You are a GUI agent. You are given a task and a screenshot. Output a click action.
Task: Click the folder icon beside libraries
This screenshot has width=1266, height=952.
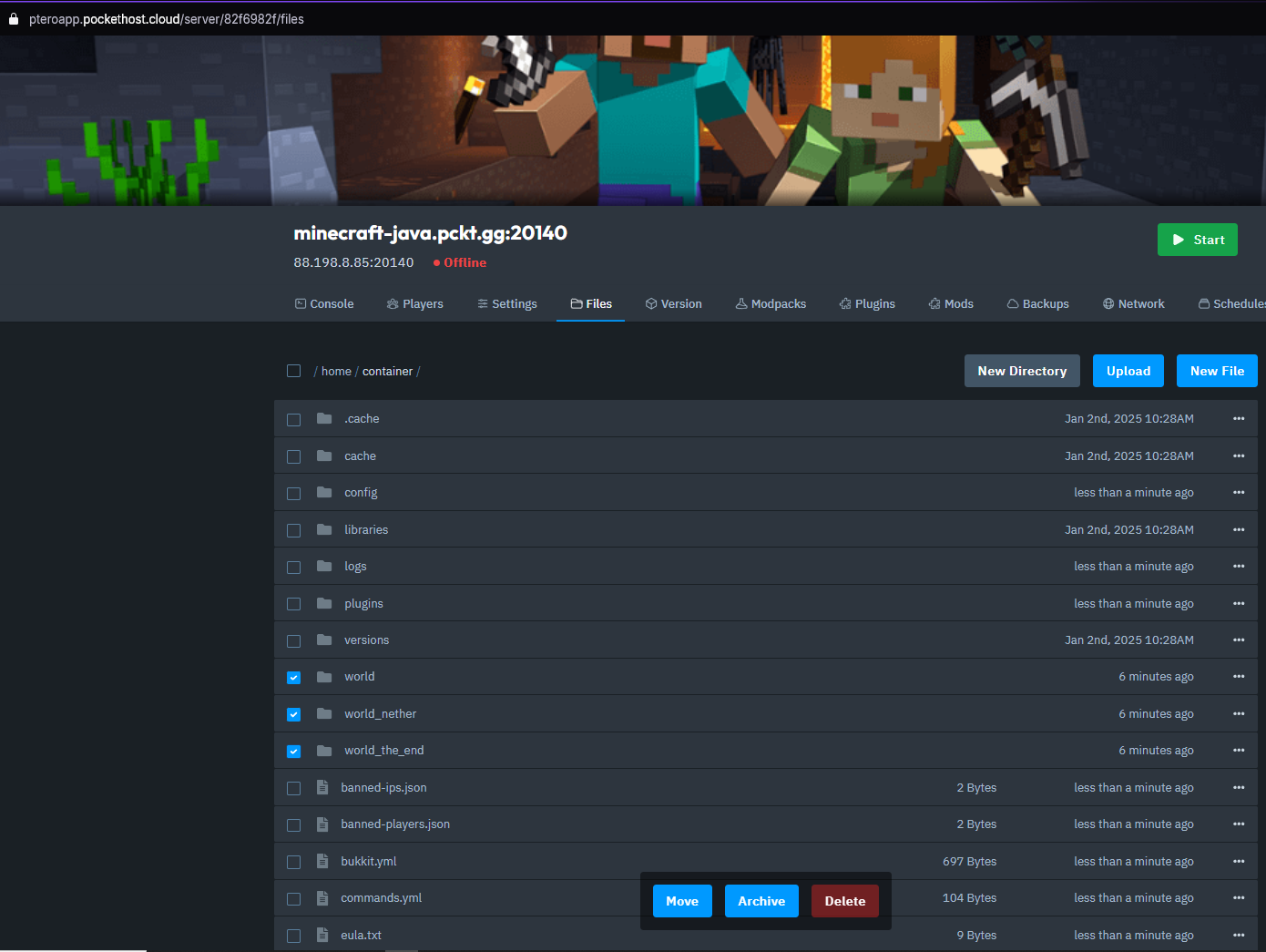coord(324,529)
